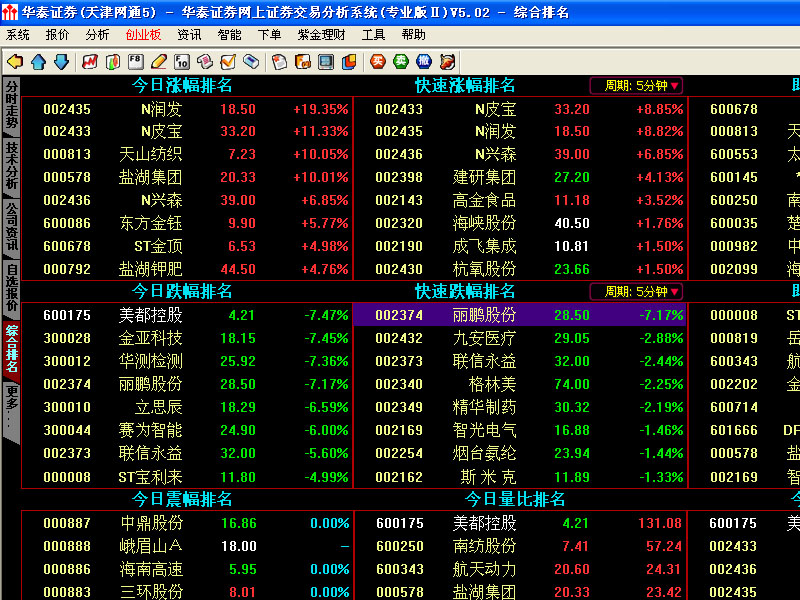Click the orange checkmark toolbar icon

click(228, 62)
